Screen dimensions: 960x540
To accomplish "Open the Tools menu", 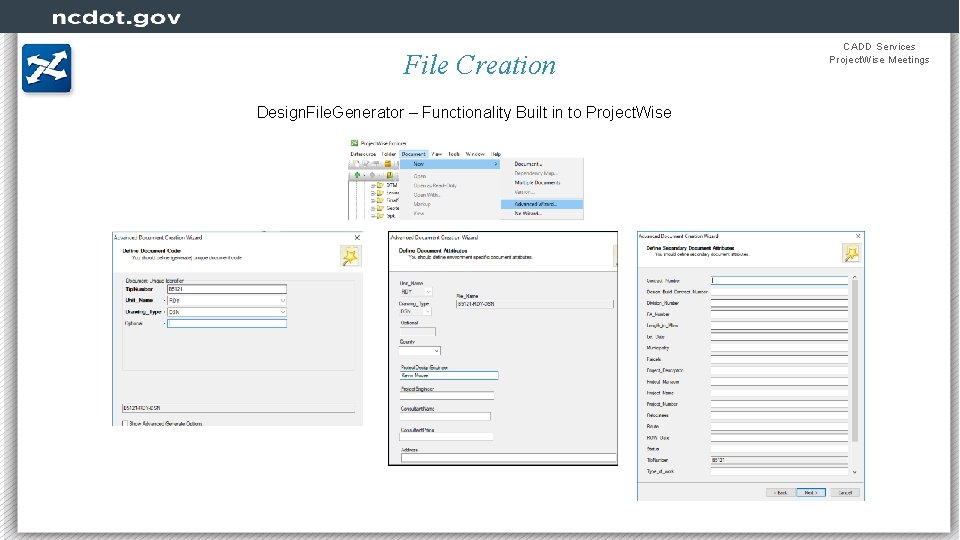I will tap(454, 154).
